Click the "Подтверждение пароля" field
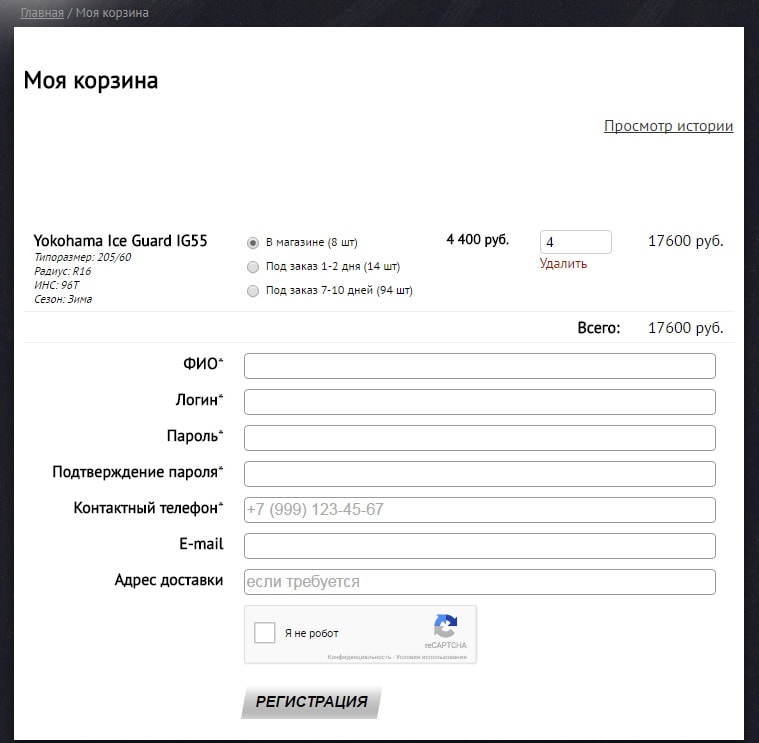759x743 pixels. 479,474
